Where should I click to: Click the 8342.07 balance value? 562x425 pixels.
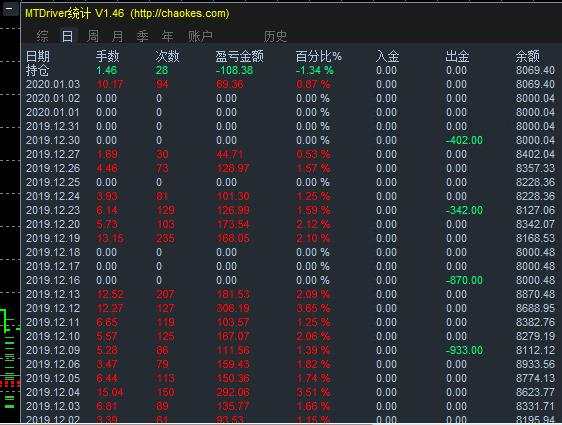(x=535, y=224)
